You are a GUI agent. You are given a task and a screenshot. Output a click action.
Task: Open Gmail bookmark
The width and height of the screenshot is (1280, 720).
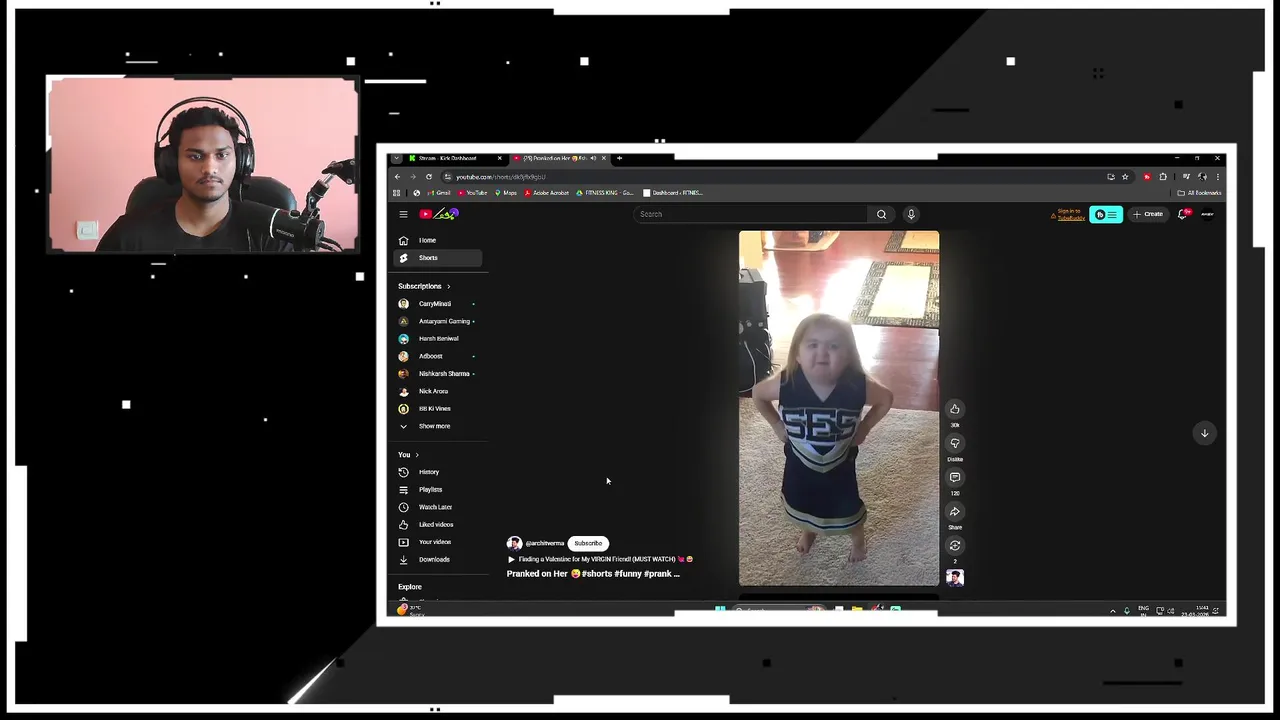439,193
